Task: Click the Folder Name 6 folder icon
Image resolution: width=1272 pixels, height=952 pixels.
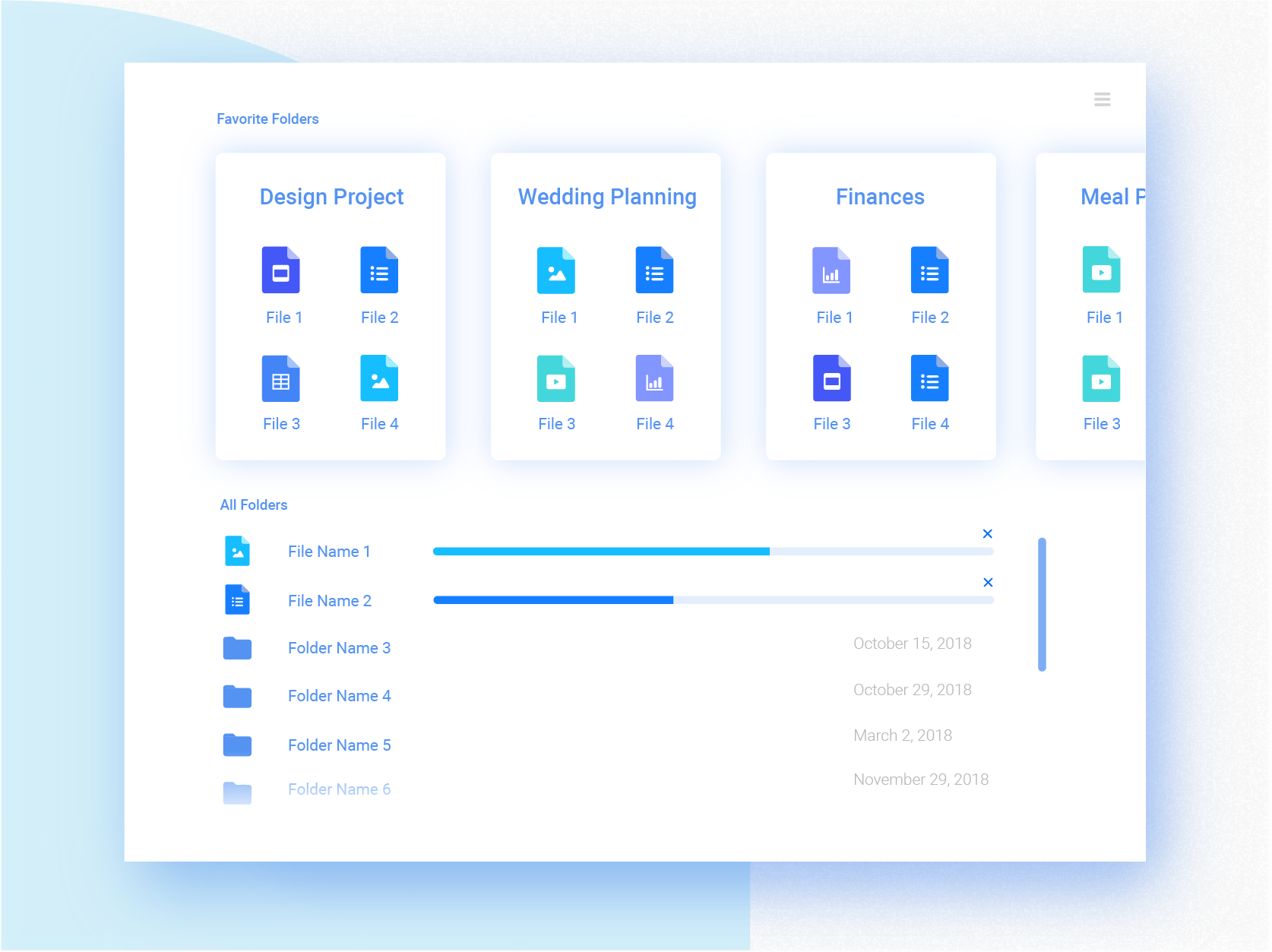Action: coord(237,792)
